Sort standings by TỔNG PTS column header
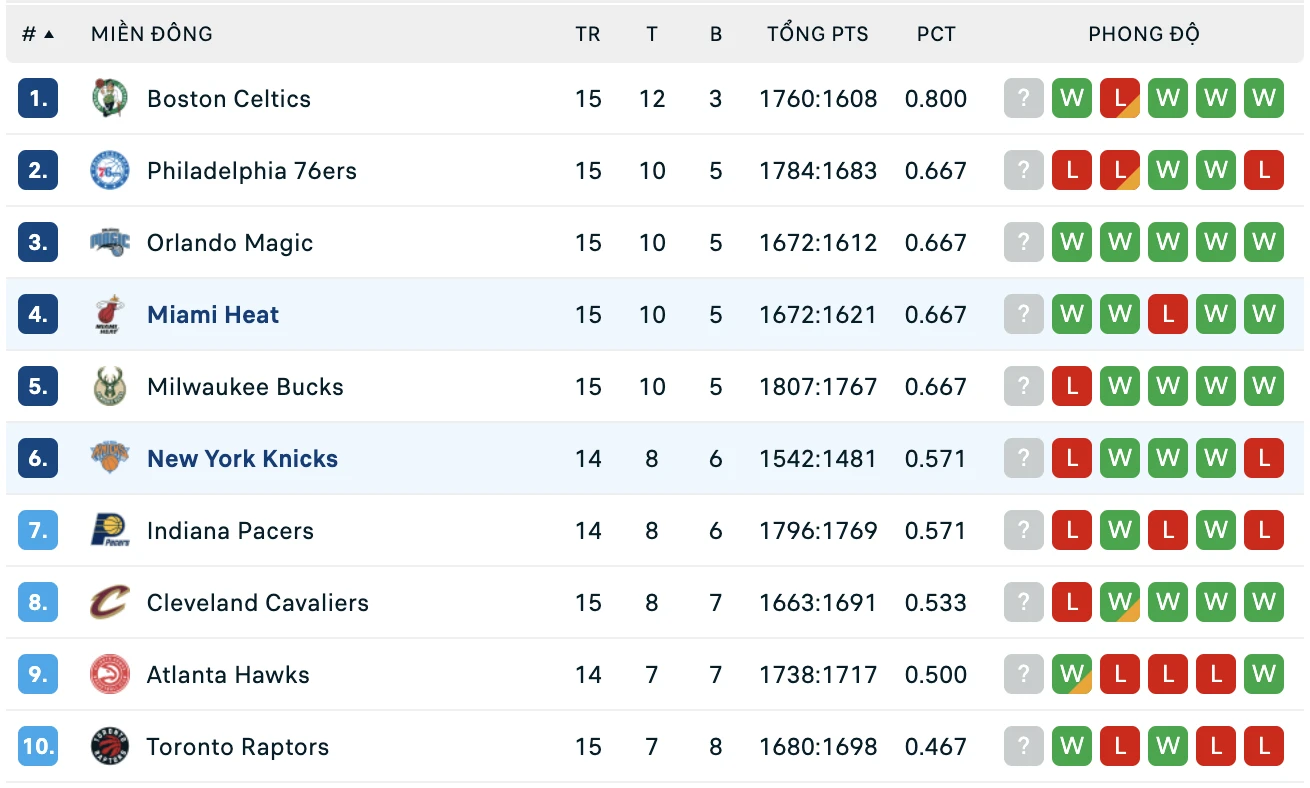 tap(818, 34)
